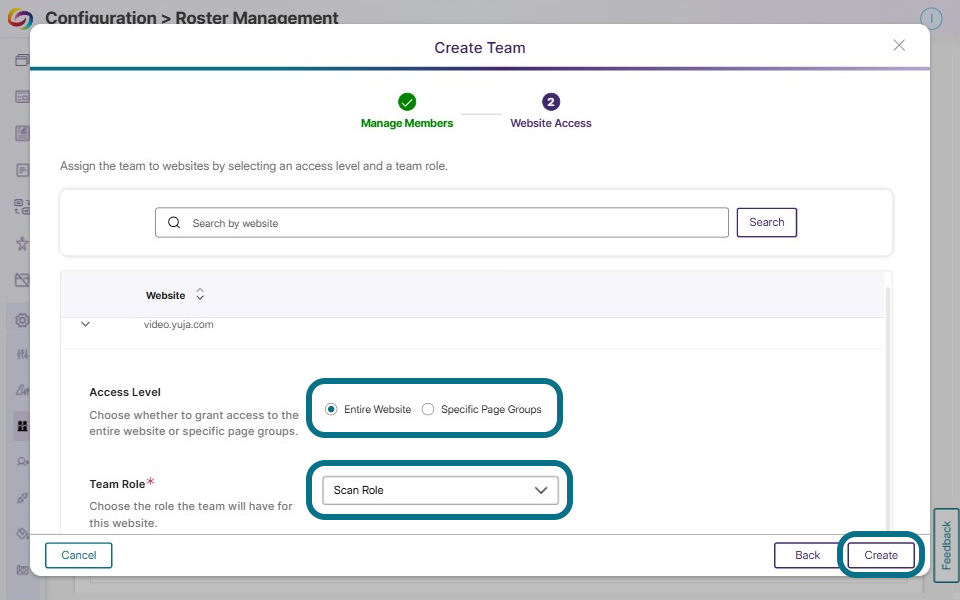Image resolution: width=960 pixels, height=600 pixels.
Task: Click the Create button
Action: click(x=880, y=555)
